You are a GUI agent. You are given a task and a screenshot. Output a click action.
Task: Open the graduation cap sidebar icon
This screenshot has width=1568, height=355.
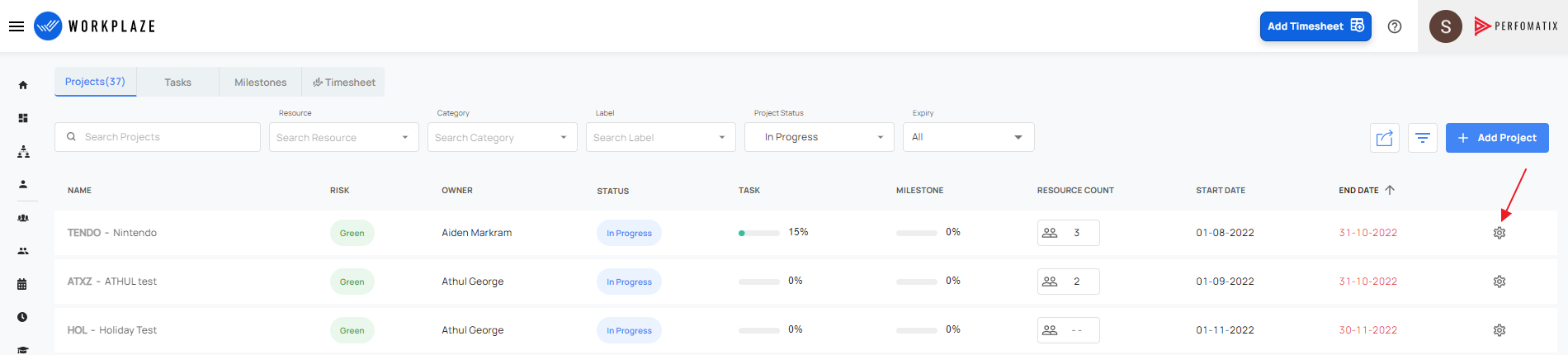coord(23,349)
